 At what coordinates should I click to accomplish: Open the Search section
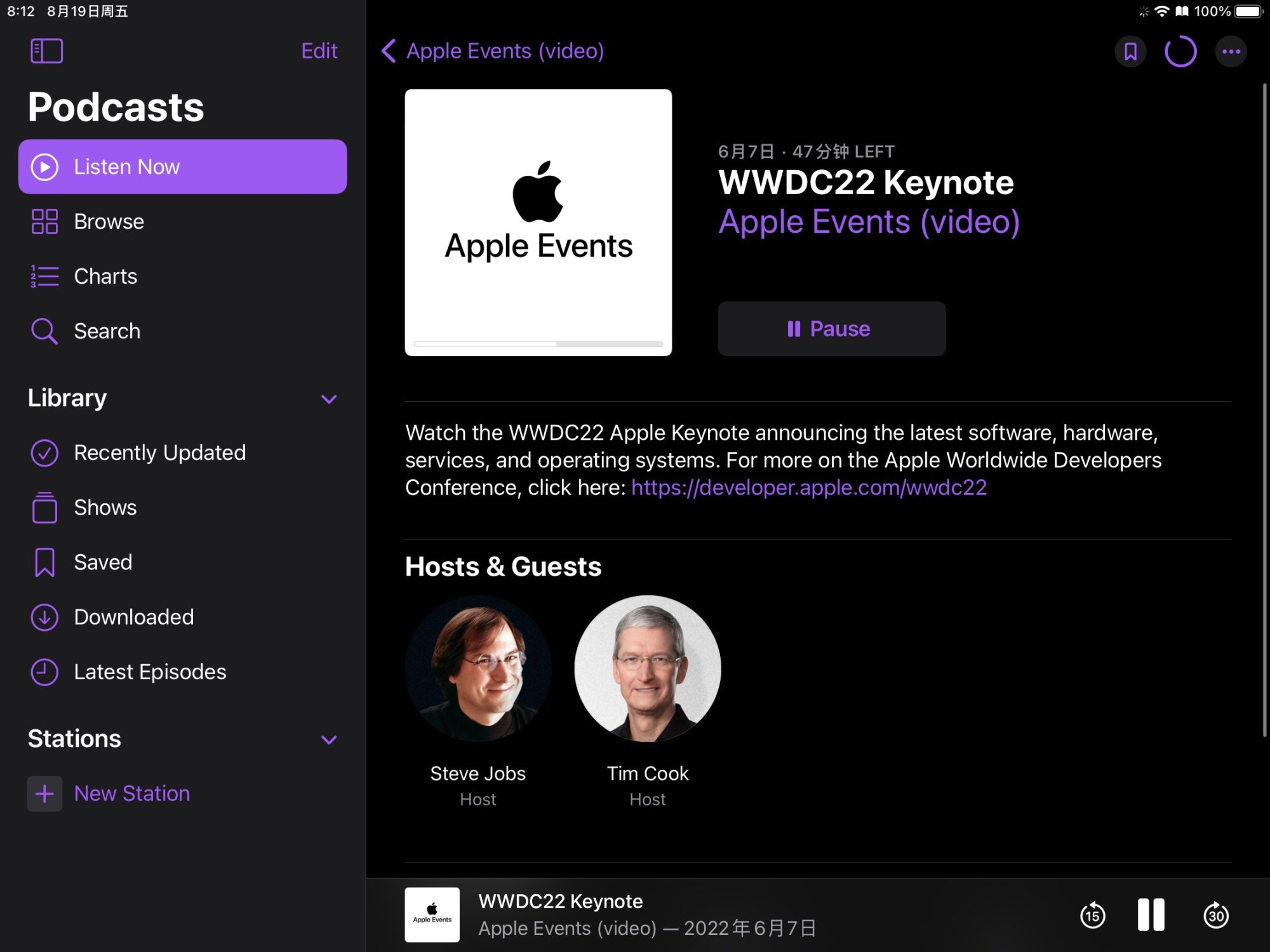coord(107,331)
